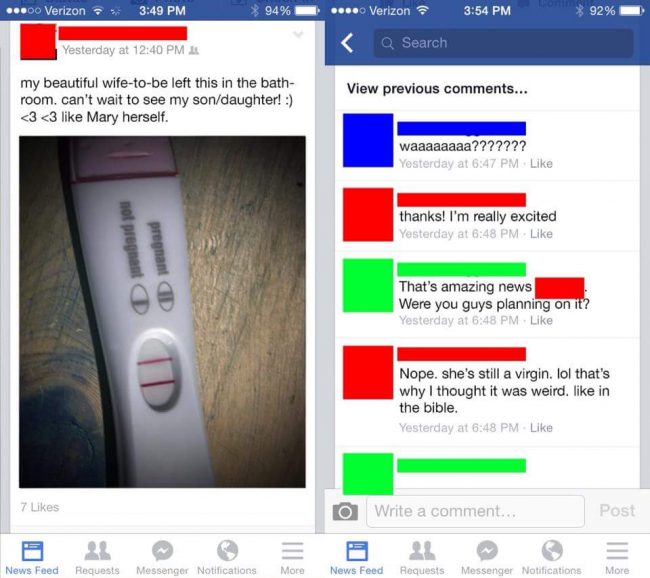Screen dimensions: 650x578
Task: Click inside the Search field
Action: (503, 43)
